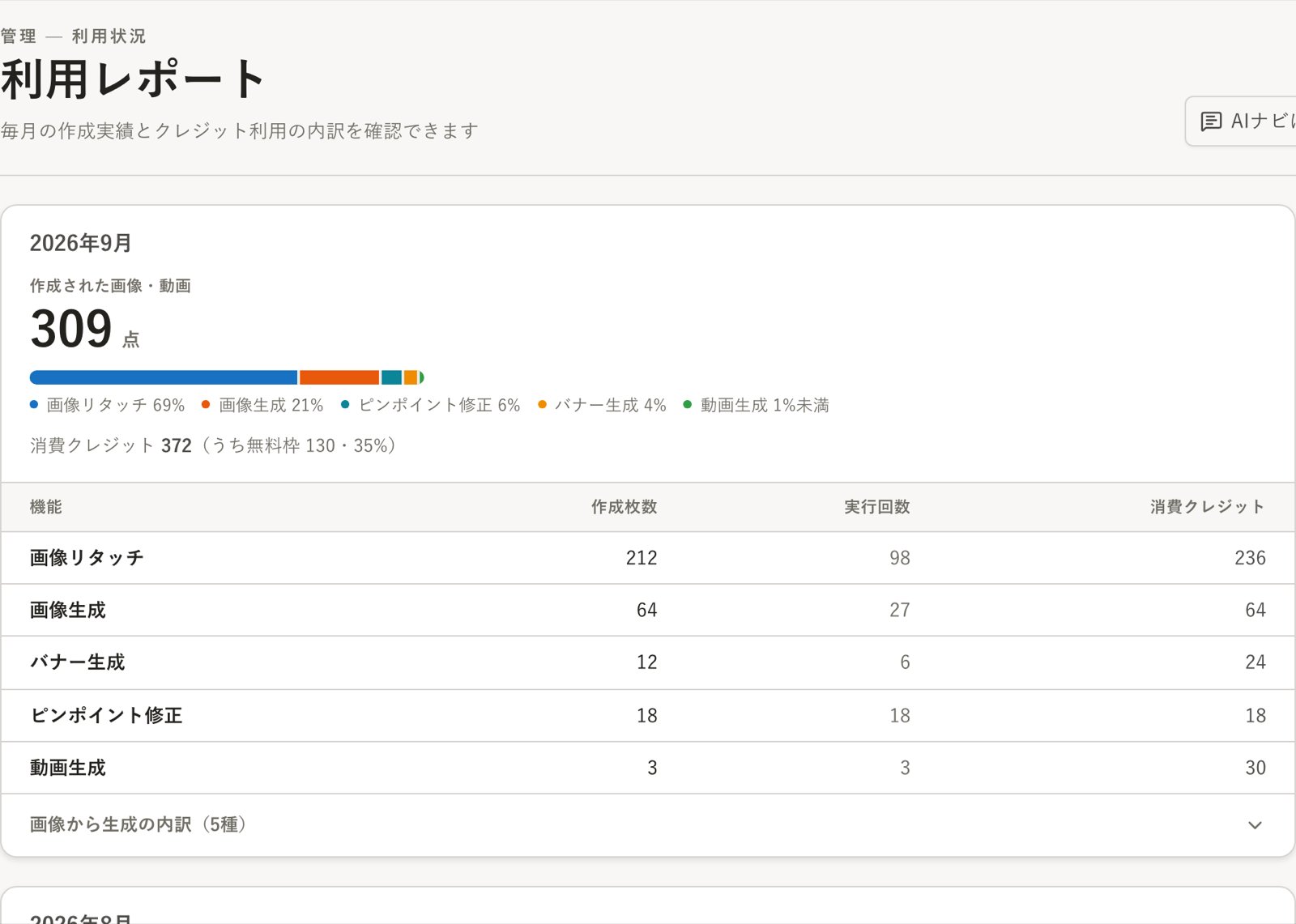The image size is (1296, 924).
Task: Click the total count 309 点
Action: point(85,329)
